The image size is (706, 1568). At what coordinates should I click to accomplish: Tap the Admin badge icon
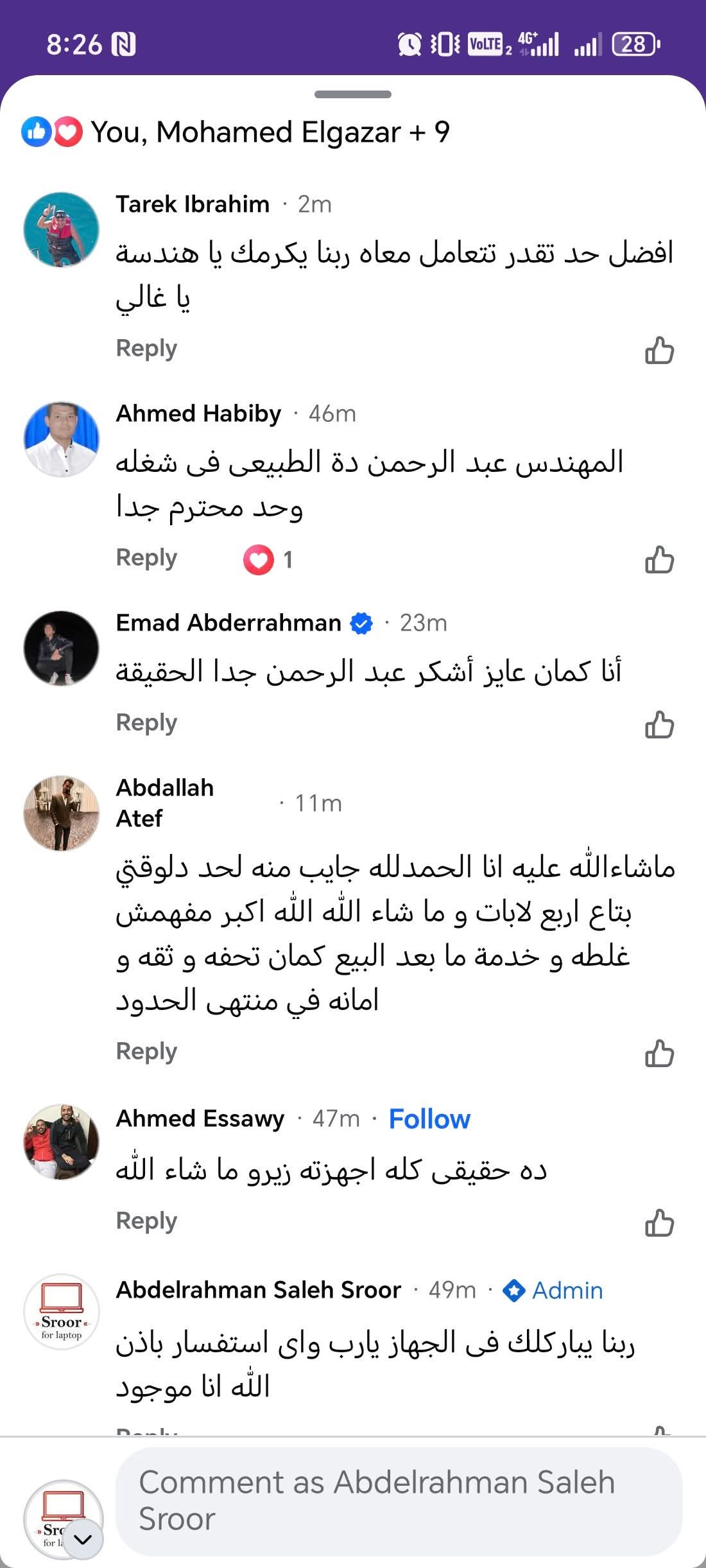click(x=514, y=1290)
